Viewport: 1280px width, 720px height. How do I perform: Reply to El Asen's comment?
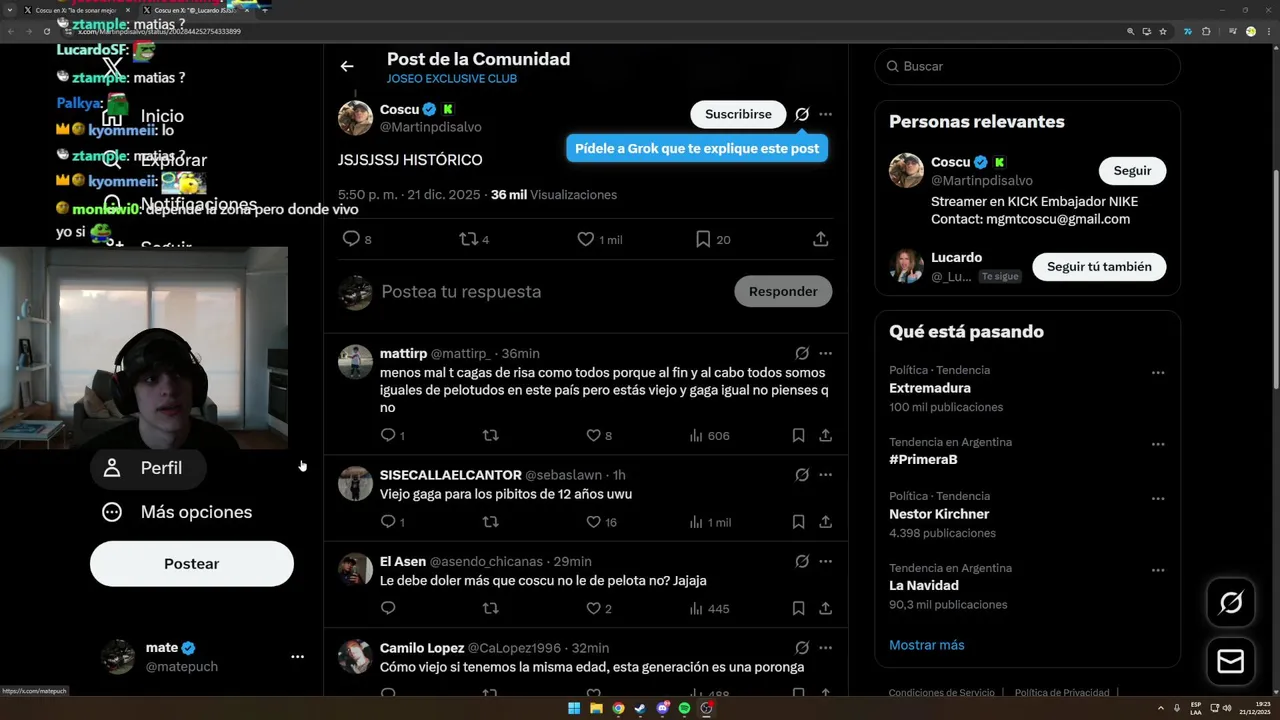[388, 608]
